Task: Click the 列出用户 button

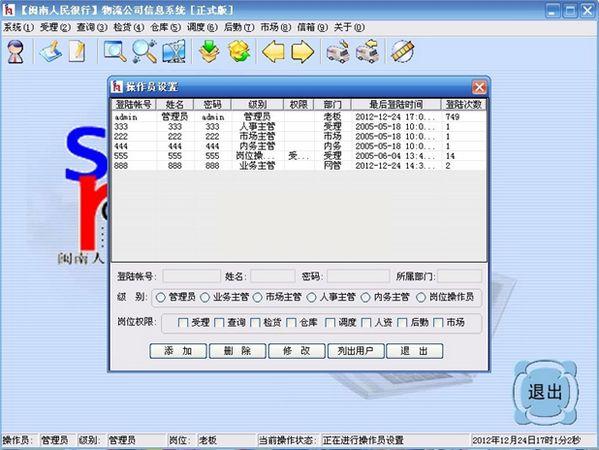Action: click(356, 351)
